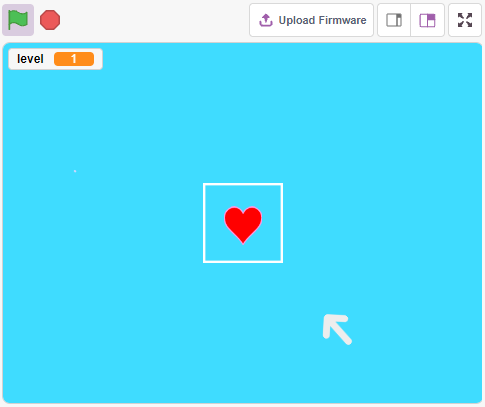Click the level variable monitor
The height and width of the screenshot is (407, 485).
click(x=55, y=59)
